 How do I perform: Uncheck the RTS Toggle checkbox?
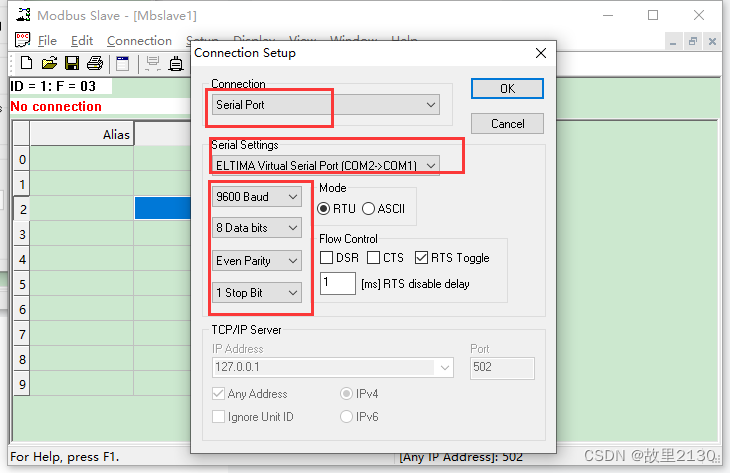point(421,257)
